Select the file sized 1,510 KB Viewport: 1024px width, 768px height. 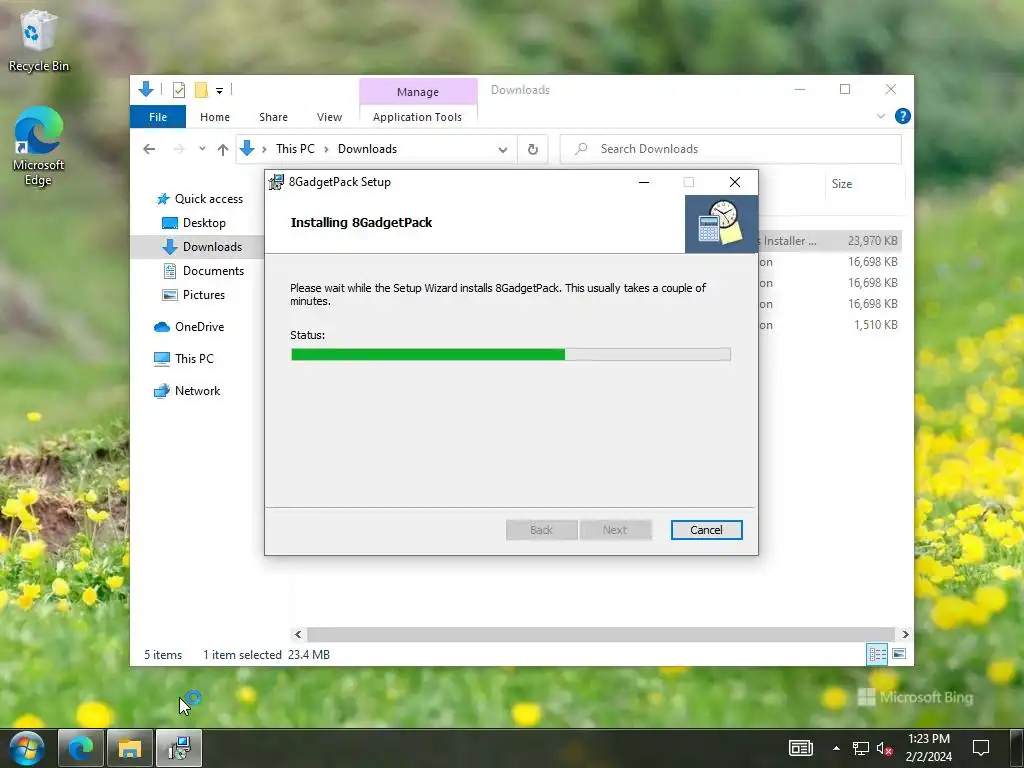830,325
